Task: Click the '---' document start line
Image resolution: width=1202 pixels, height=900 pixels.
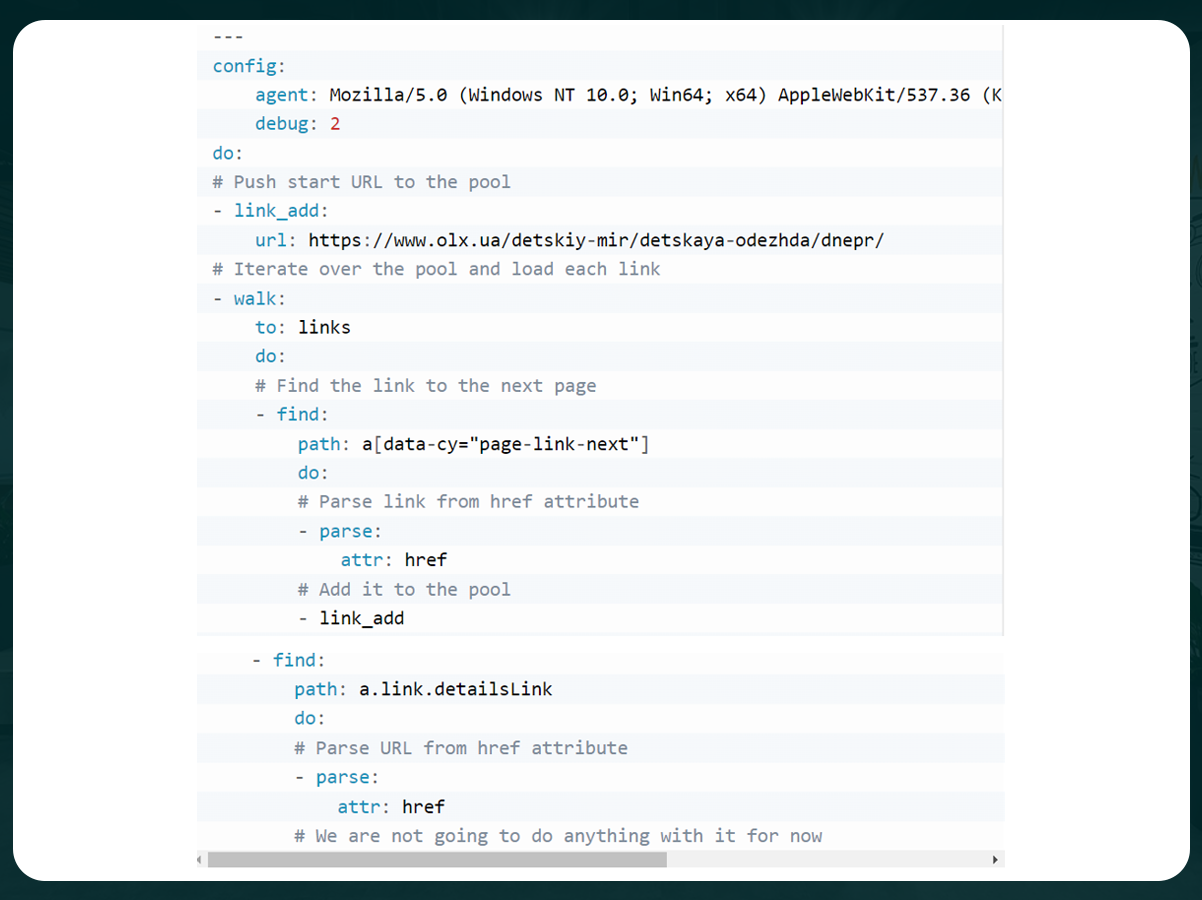Action: point(228,37)
